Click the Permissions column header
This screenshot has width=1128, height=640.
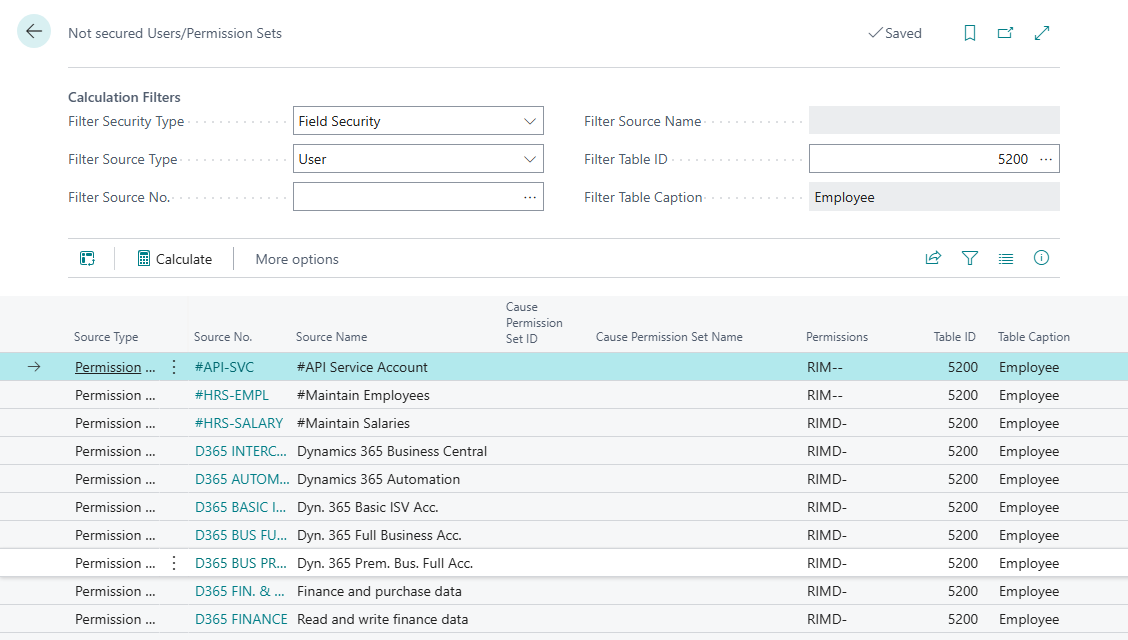837,337
